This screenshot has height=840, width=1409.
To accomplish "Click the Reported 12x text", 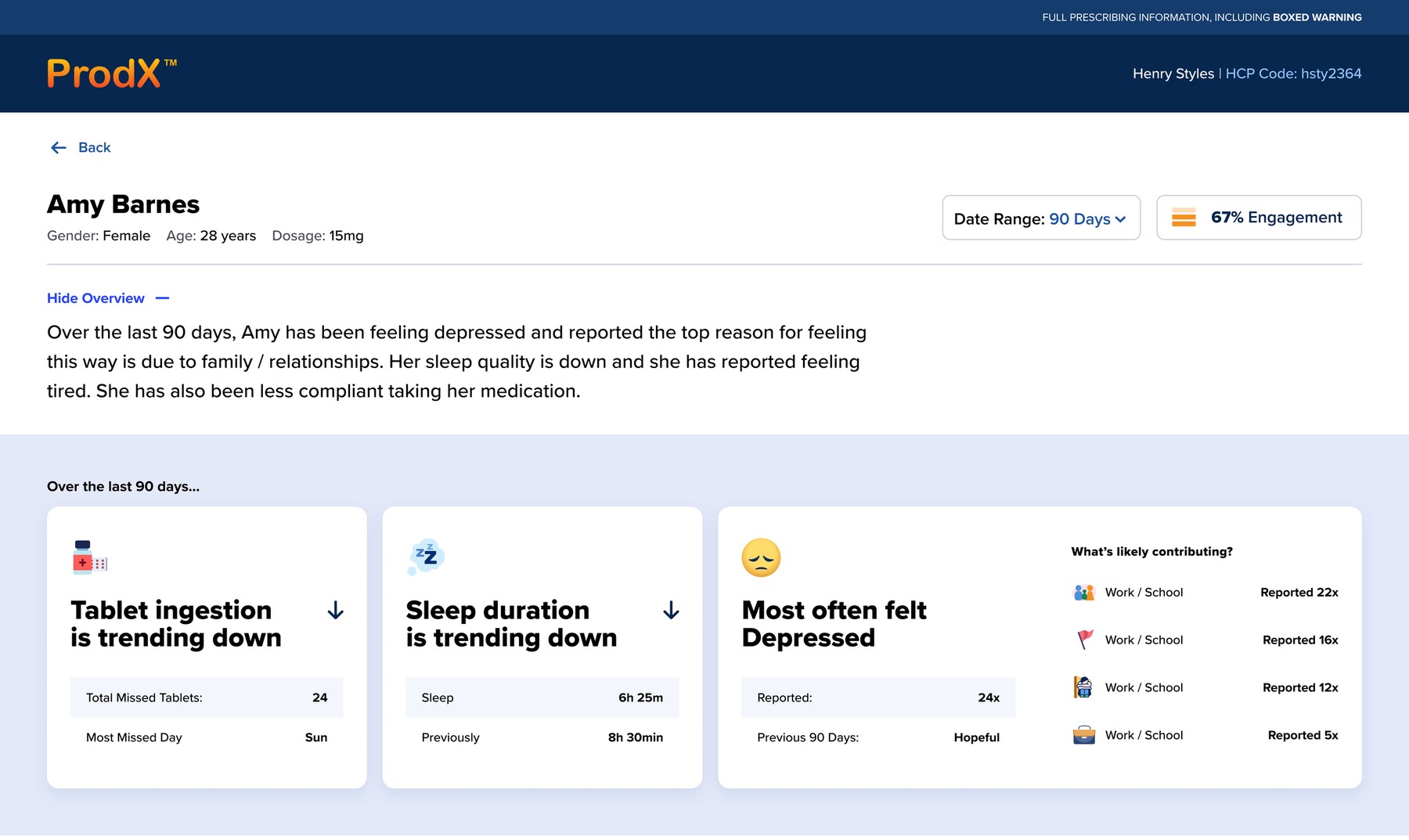I will coord(1300,688).
